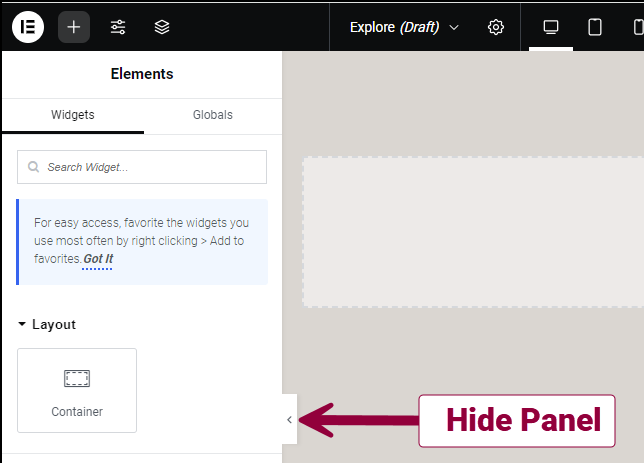Image resolution: width=644 pixels, height=463 pixels.
Task: Click the Explore (Draft) page title
Action: tap(394, 27)
